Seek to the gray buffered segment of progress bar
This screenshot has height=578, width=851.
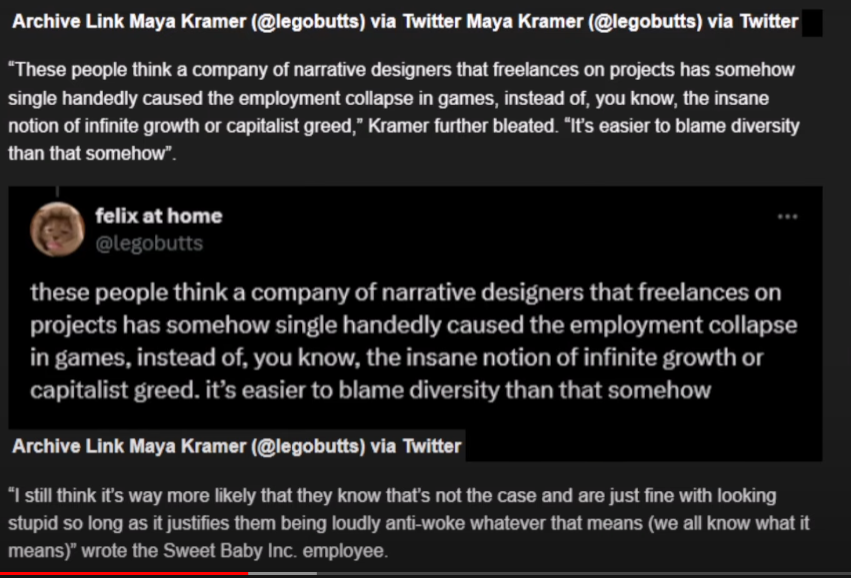(282, 574)
